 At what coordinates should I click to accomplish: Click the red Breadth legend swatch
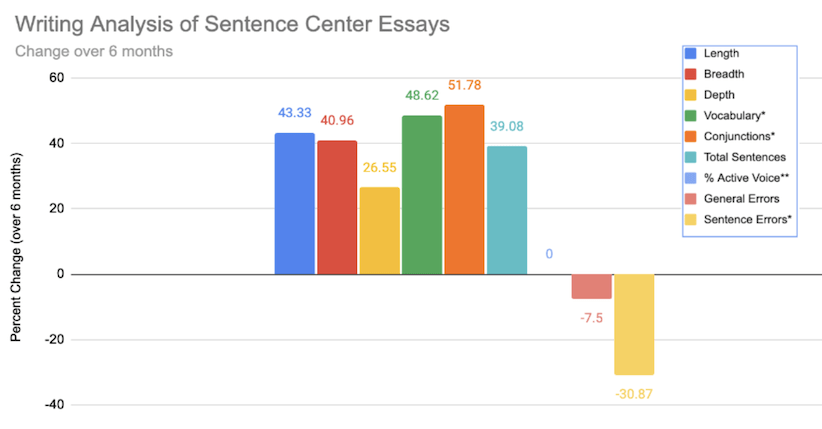pos(690,73)
